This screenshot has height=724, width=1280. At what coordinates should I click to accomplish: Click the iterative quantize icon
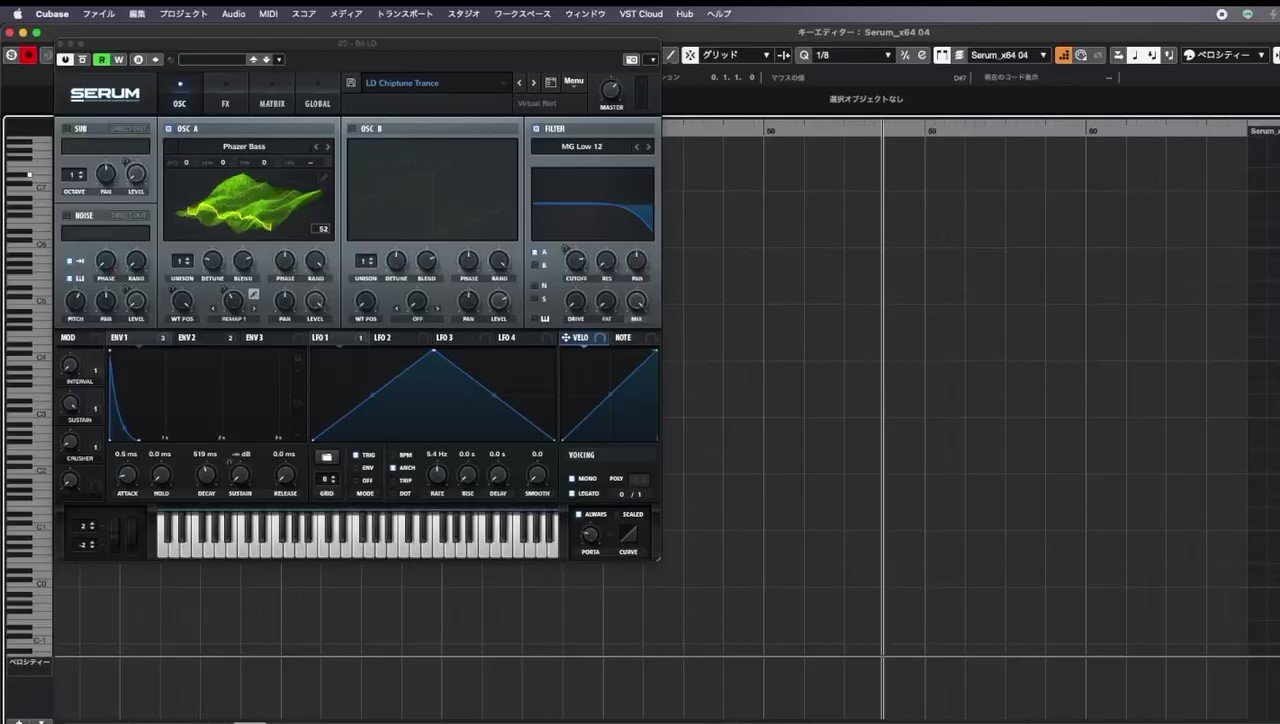tap(905, 55)
